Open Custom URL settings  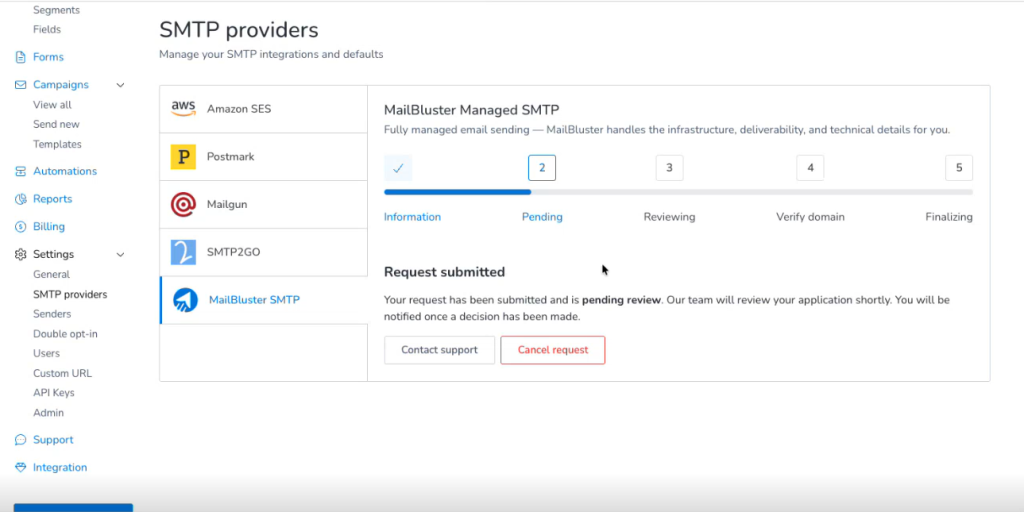[x=63, y=374]
